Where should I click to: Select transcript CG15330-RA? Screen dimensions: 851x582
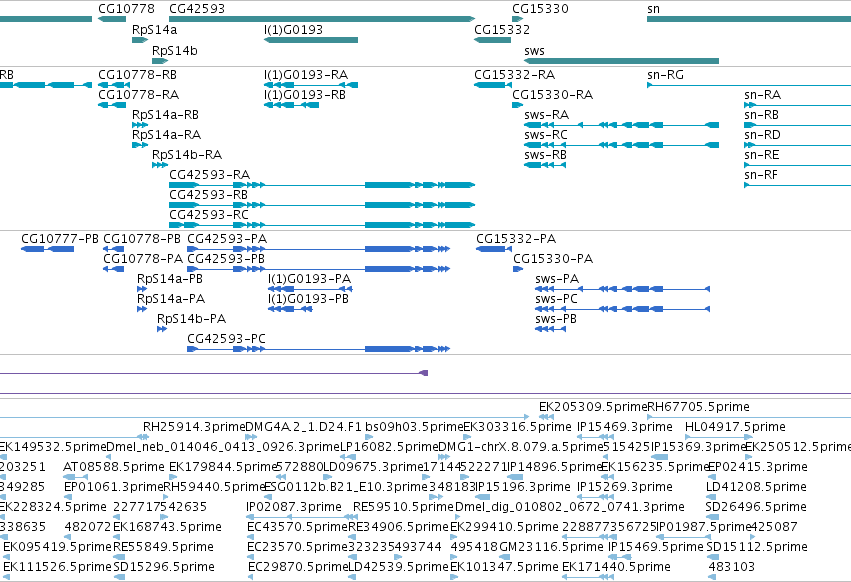517,105
